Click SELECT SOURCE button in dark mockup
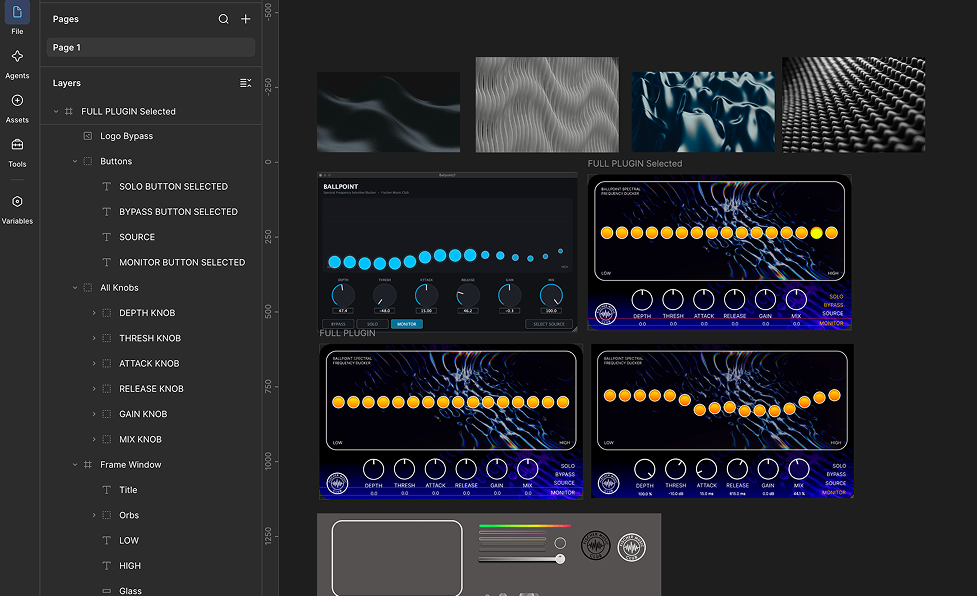977x596 pixels. pyautogui.click(x=549, y=324)
